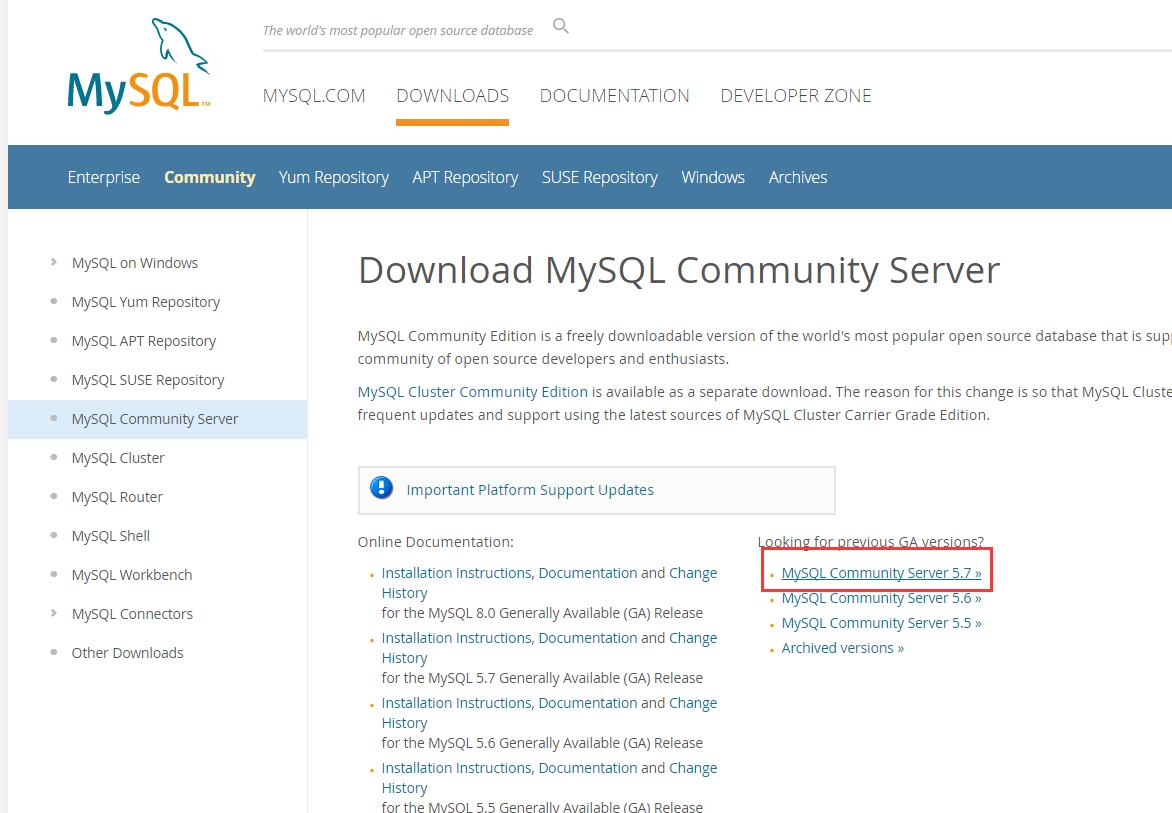Open MySQL Yum Repository sidebar link
This screenshot has height=813, width=1172.
tap(146, 302)
